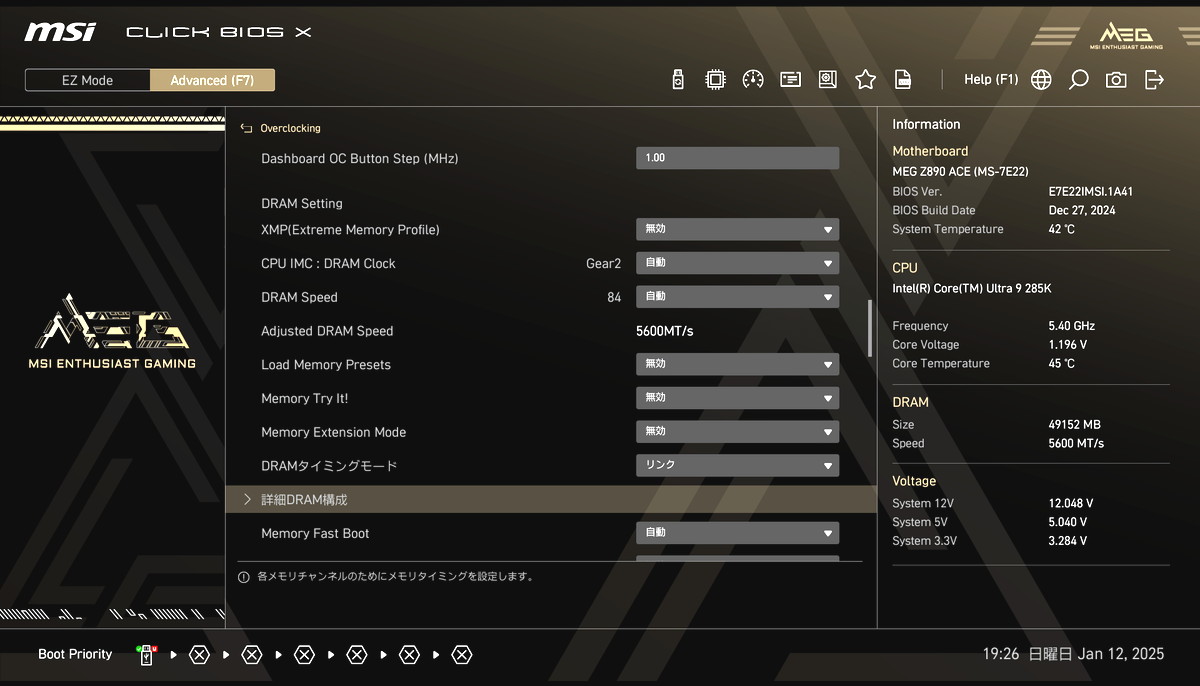The image size is (1200, 686).
Task: Open the Memory Extension Mode dropdown
Action: 738,432
